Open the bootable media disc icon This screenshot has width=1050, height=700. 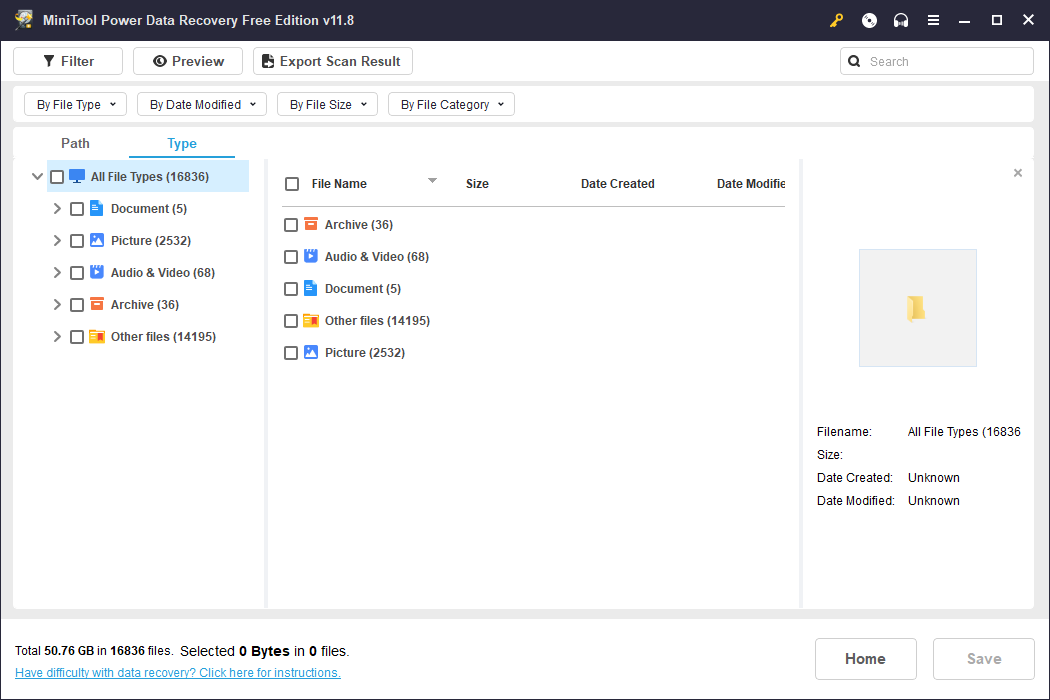coord(869,21)
